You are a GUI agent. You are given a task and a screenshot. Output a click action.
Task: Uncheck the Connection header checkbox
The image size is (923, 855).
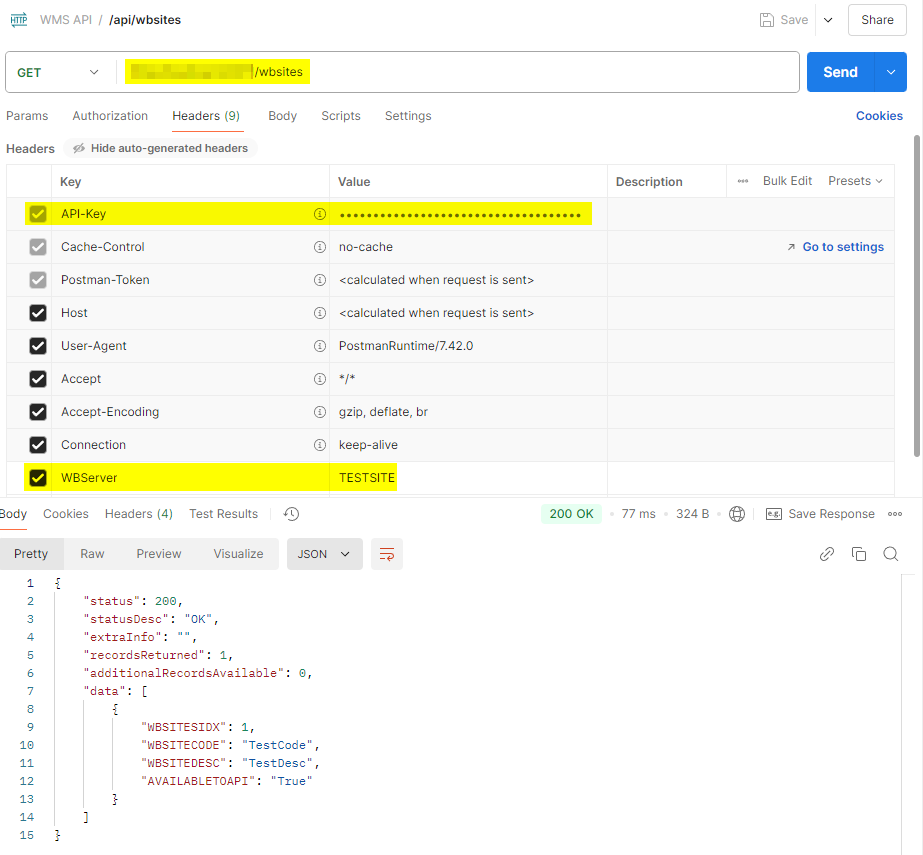tap(38, 445)
